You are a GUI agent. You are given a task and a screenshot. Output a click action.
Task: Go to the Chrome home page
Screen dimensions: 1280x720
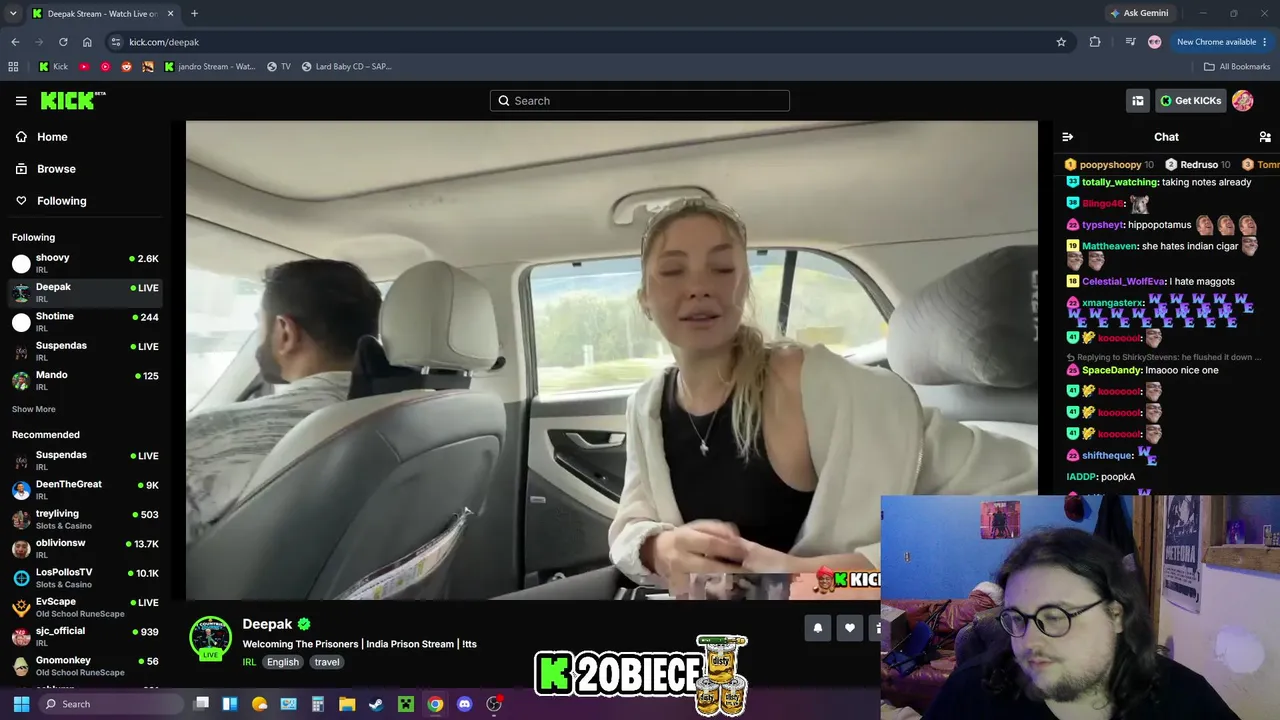87,42
